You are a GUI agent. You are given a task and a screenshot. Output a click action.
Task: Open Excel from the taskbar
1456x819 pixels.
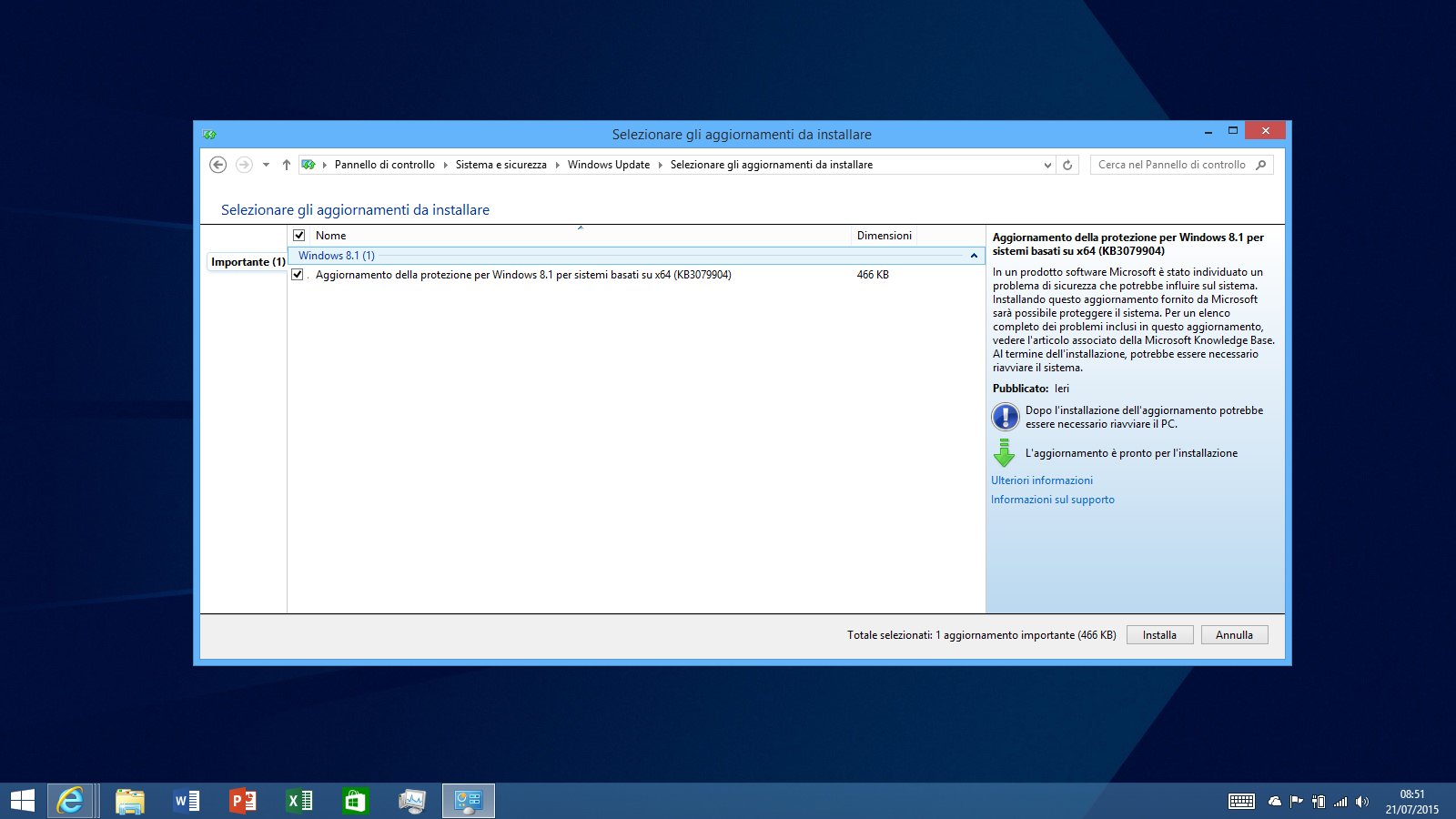(x=299, y=801)
